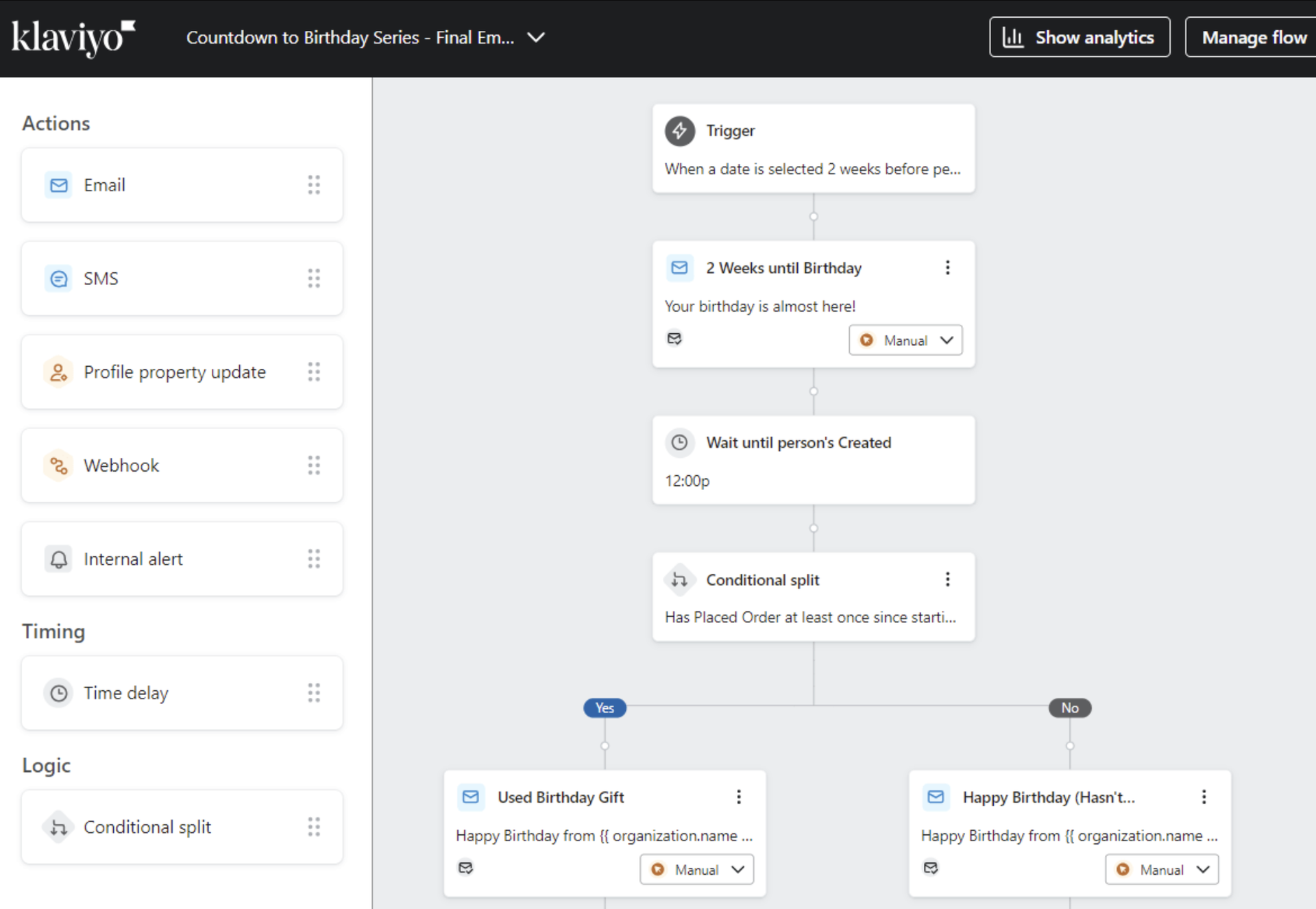This screenshot has width=1316, height=909.
Task: Select the Yes branch label
Action: 604,707
